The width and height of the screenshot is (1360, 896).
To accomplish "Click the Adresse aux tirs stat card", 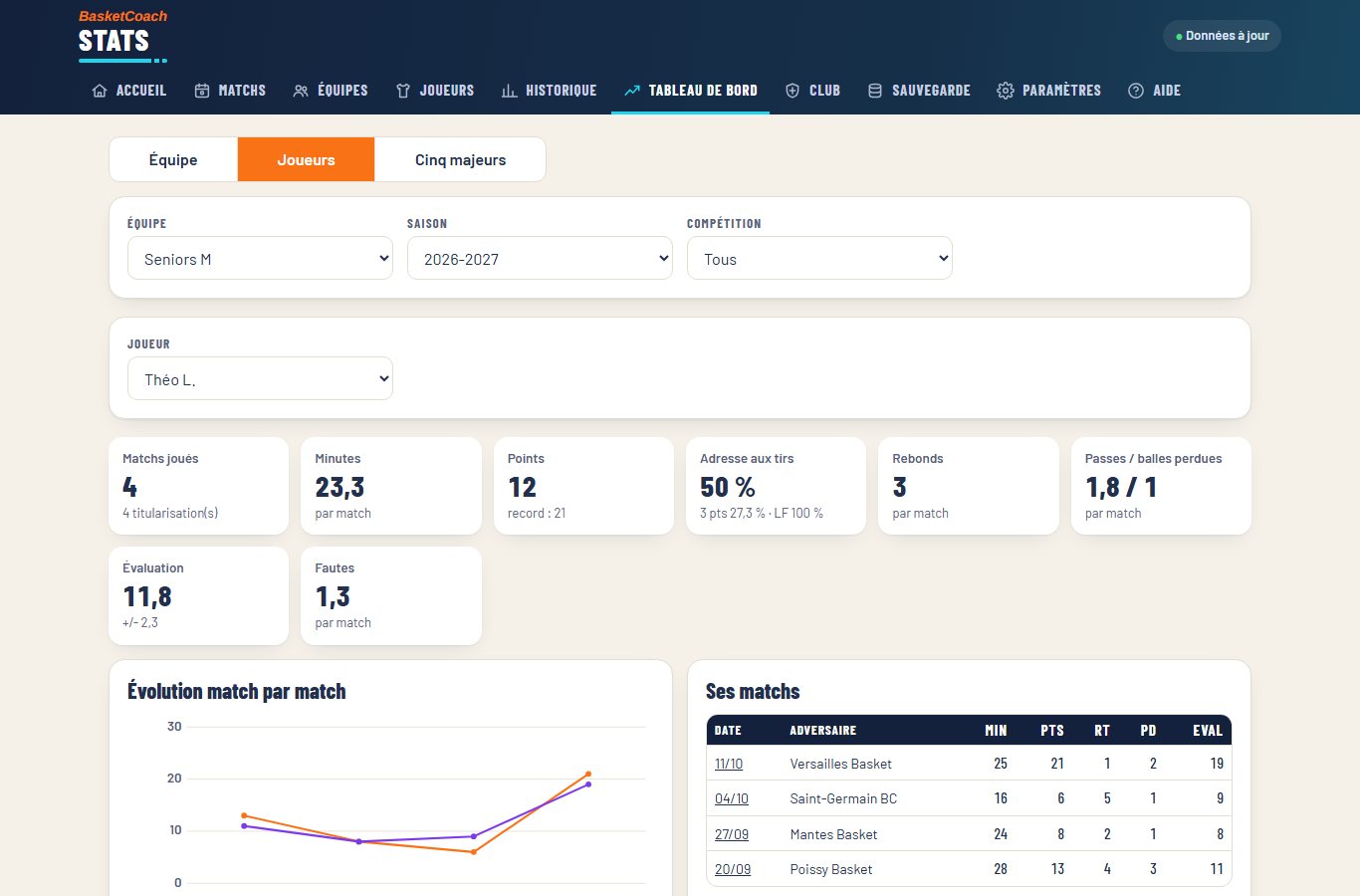I will tap(777, 486).
